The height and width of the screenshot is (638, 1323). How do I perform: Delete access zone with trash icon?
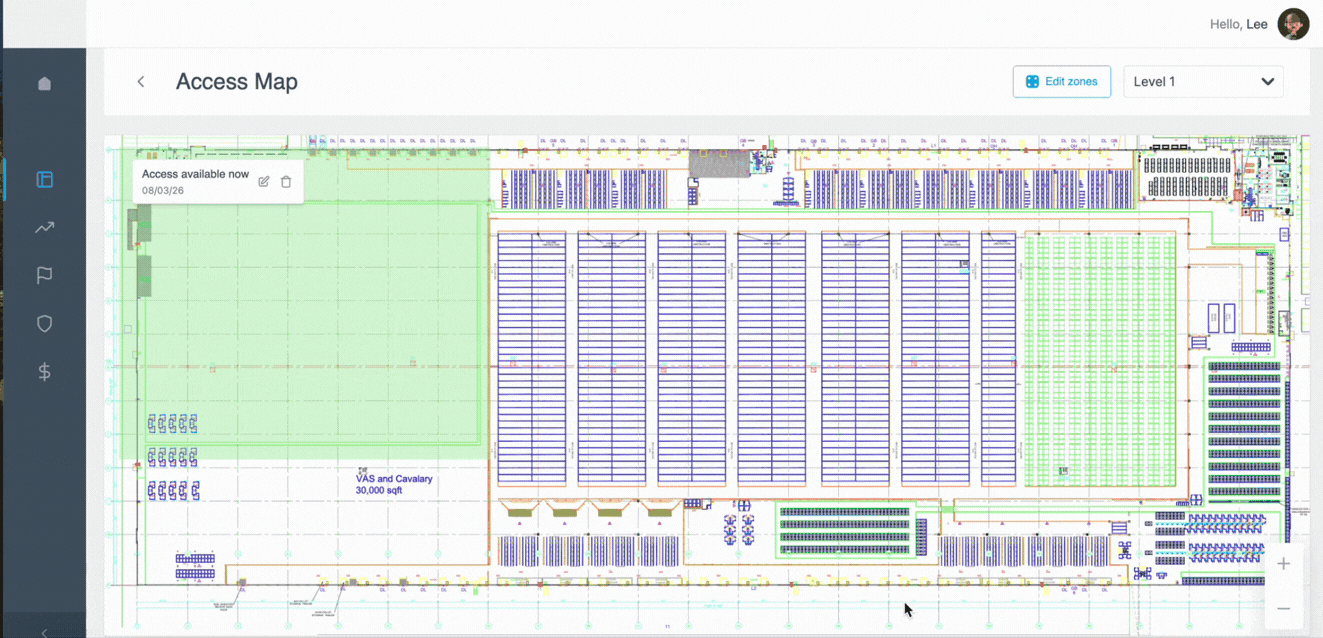coord(286,182)
